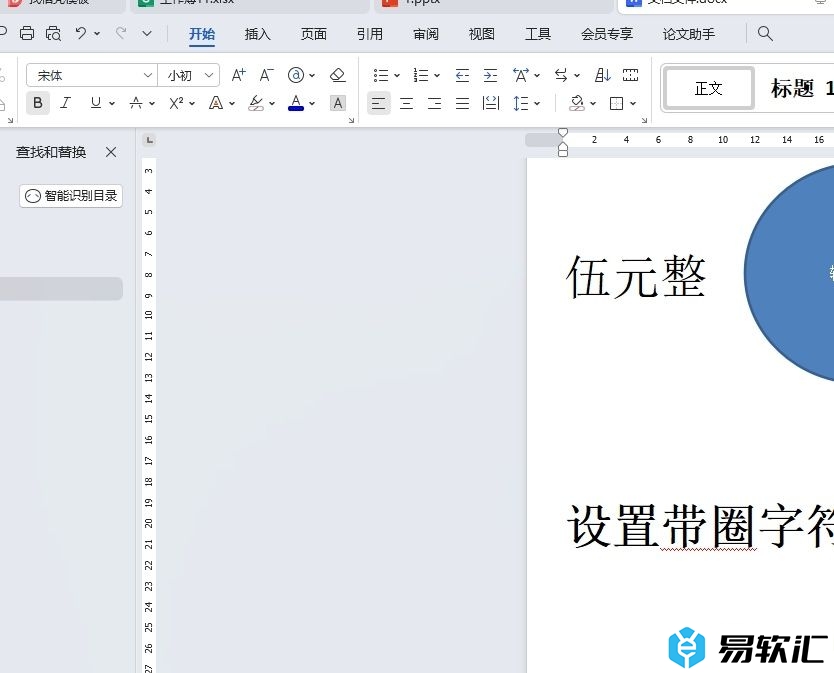Increase font size with the A+ icon

[x=238, y=75]
